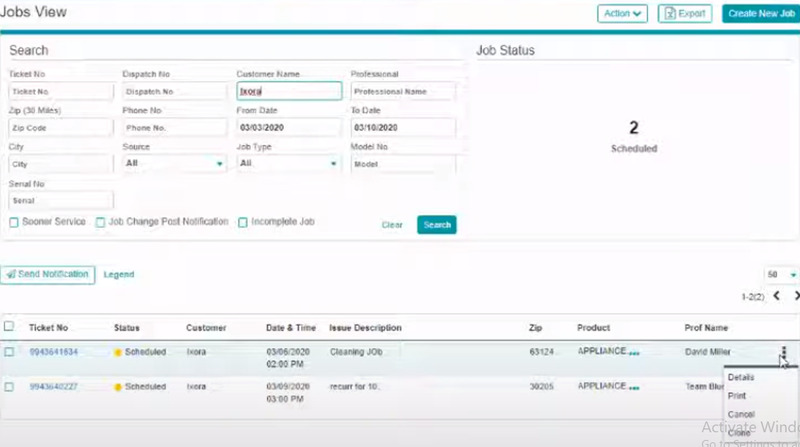
Task: Select checkbox for ticket 9943641634
Action: tap(9, 352)
